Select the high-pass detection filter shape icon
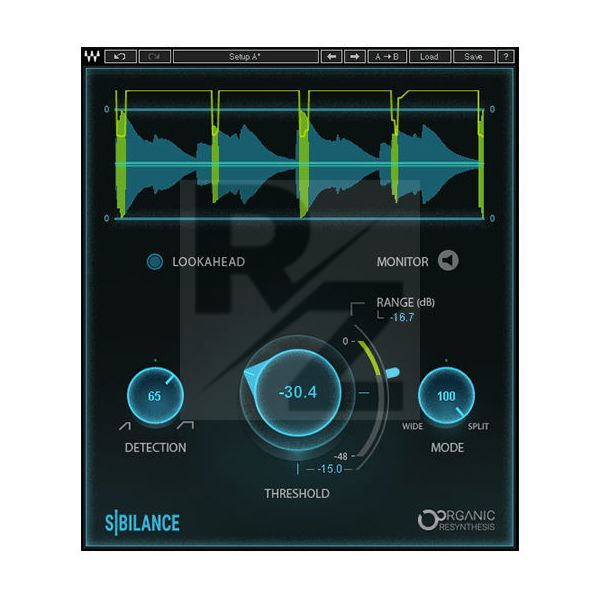This screenshot has height=600, width=600. click(125, 426)
